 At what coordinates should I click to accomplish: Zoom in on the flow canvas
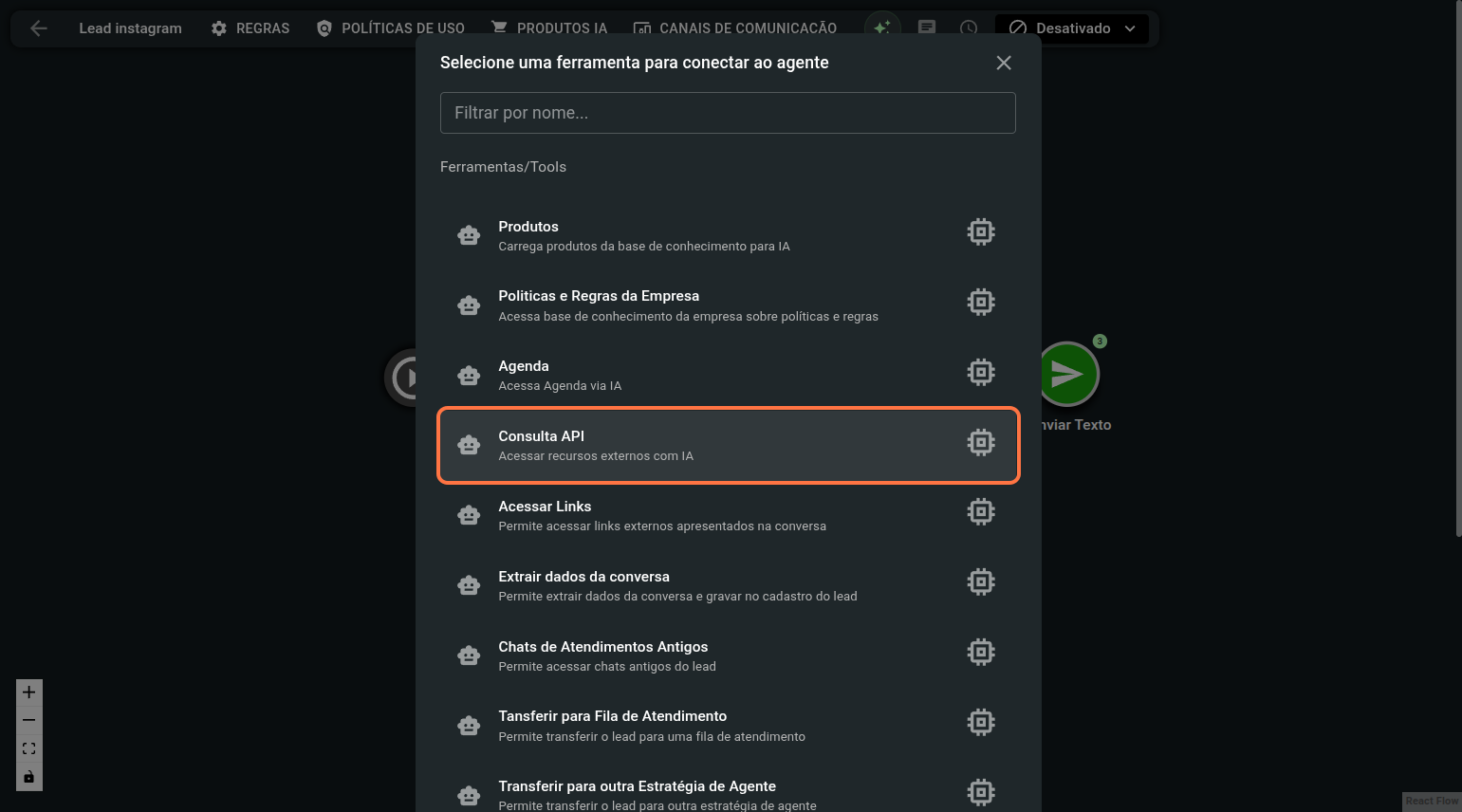[29, 692]
